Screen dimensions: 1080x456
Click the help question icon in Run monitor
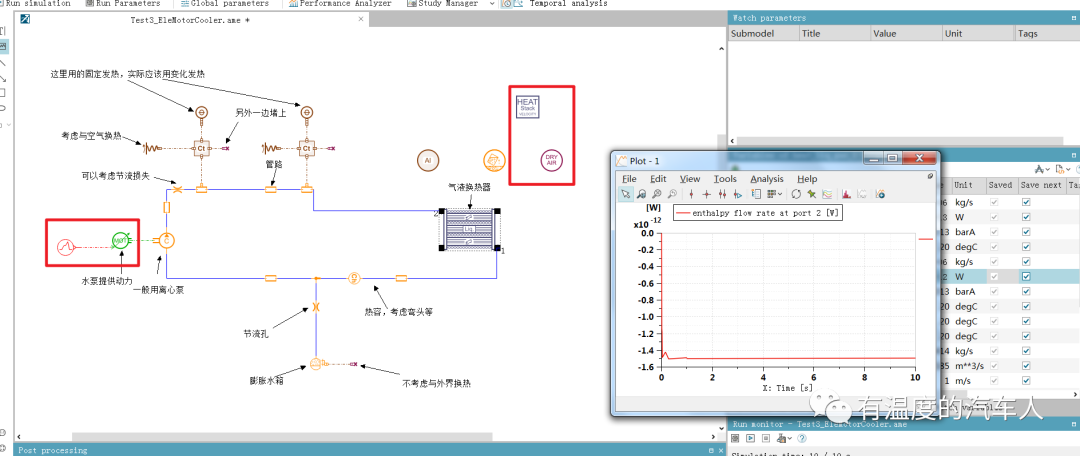(801, 438)
